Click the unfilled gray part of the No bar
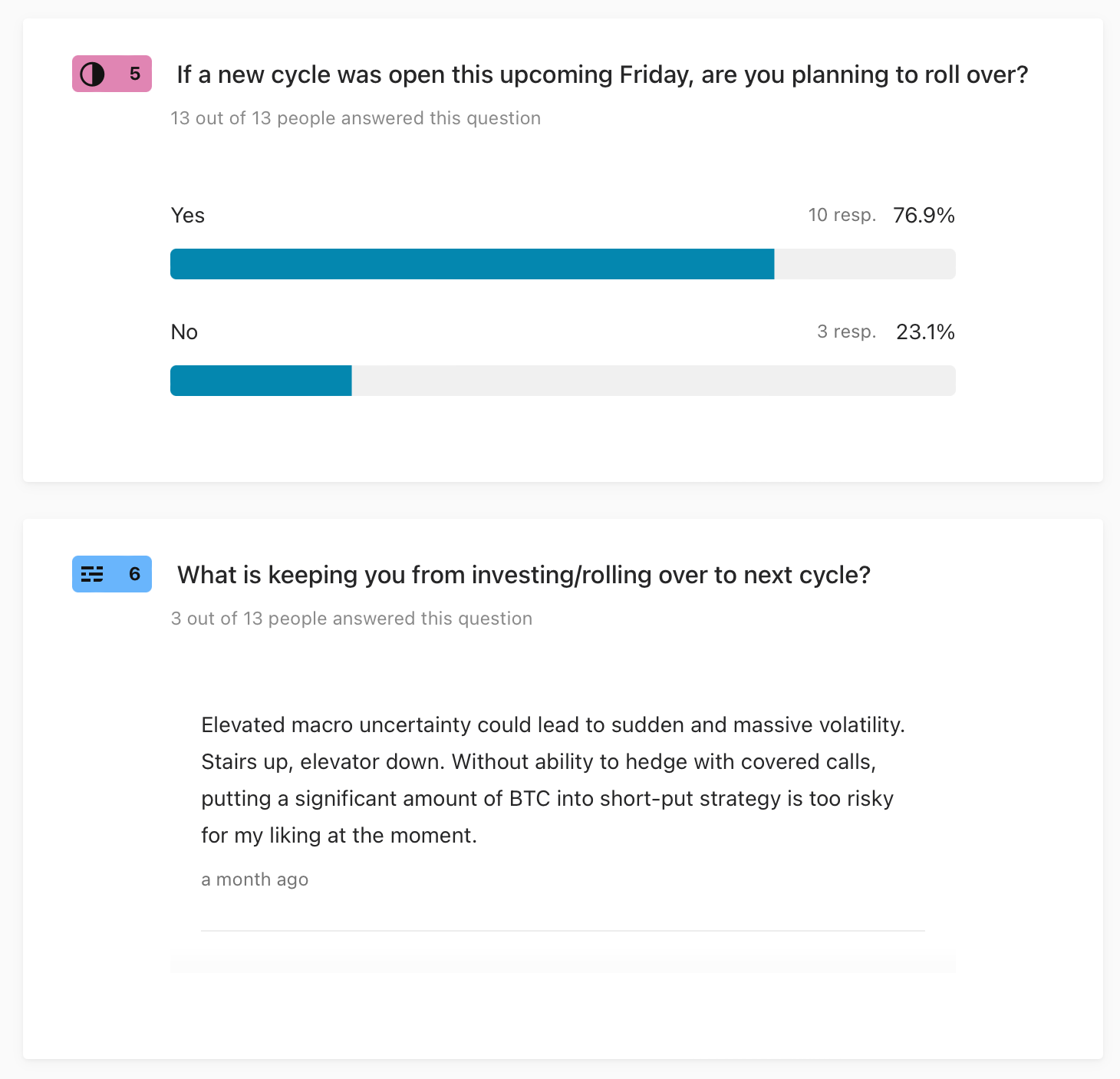 point(654,381)
